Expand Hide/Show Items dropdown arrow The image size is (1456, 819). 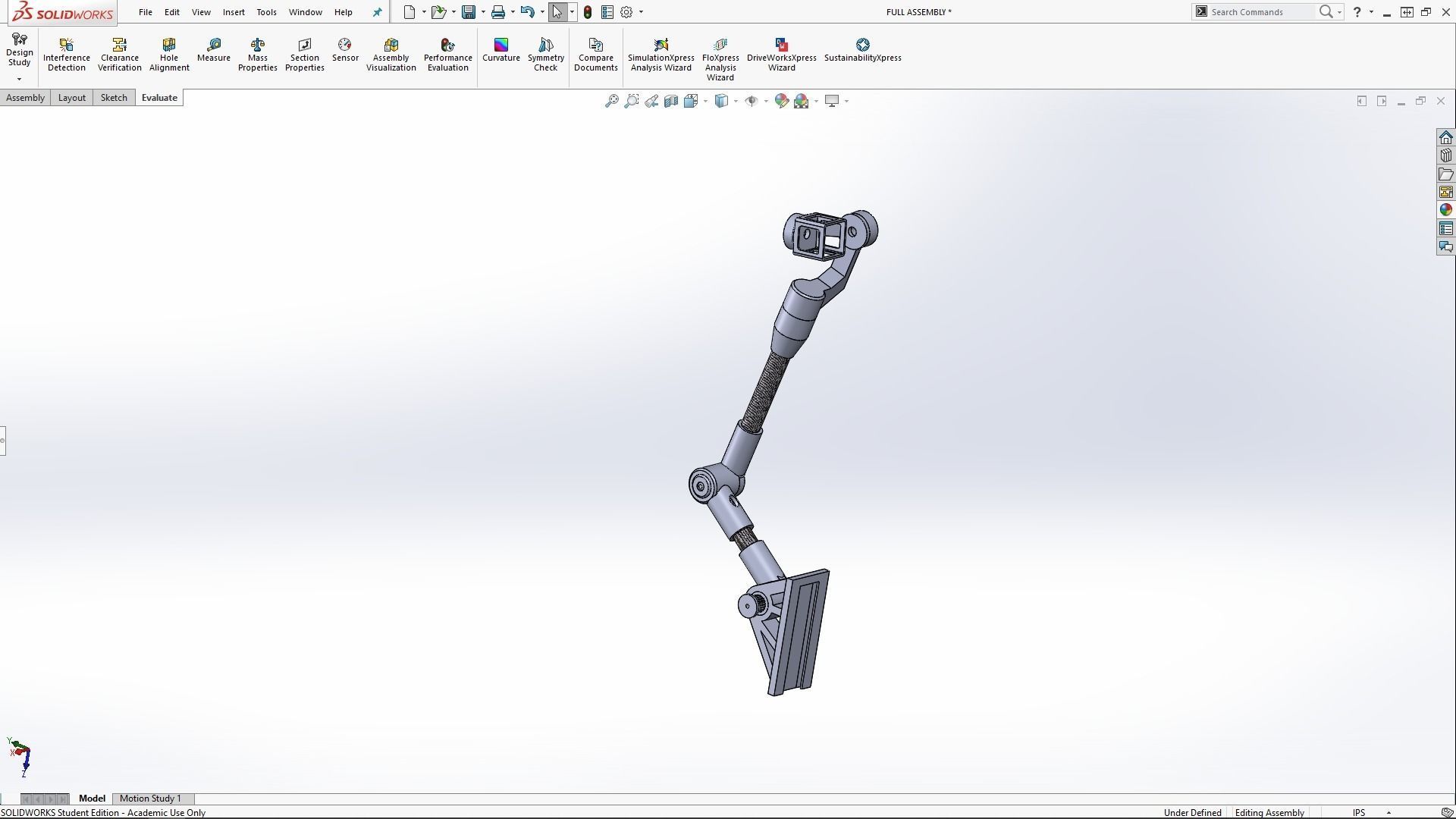pos(766,101)
